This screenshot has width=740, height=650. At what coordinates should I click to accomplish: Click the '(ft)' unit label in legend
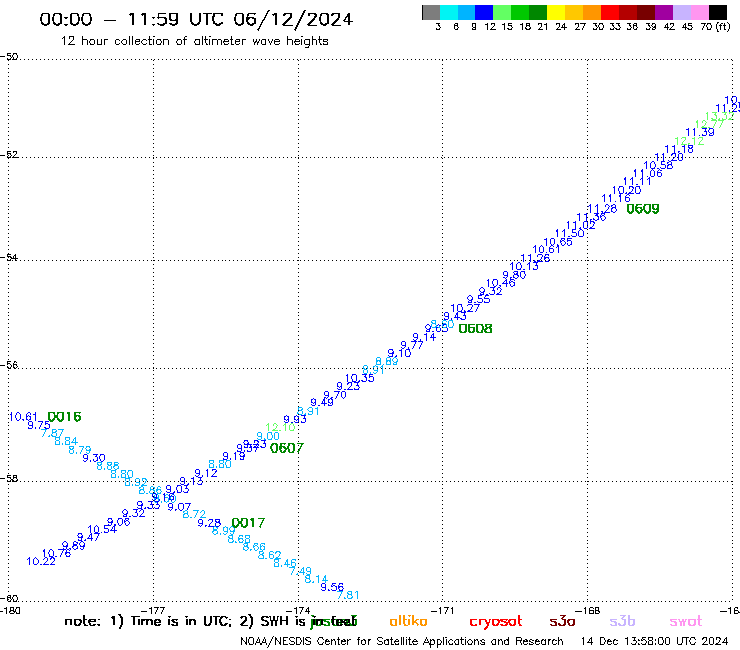point(723,27)
